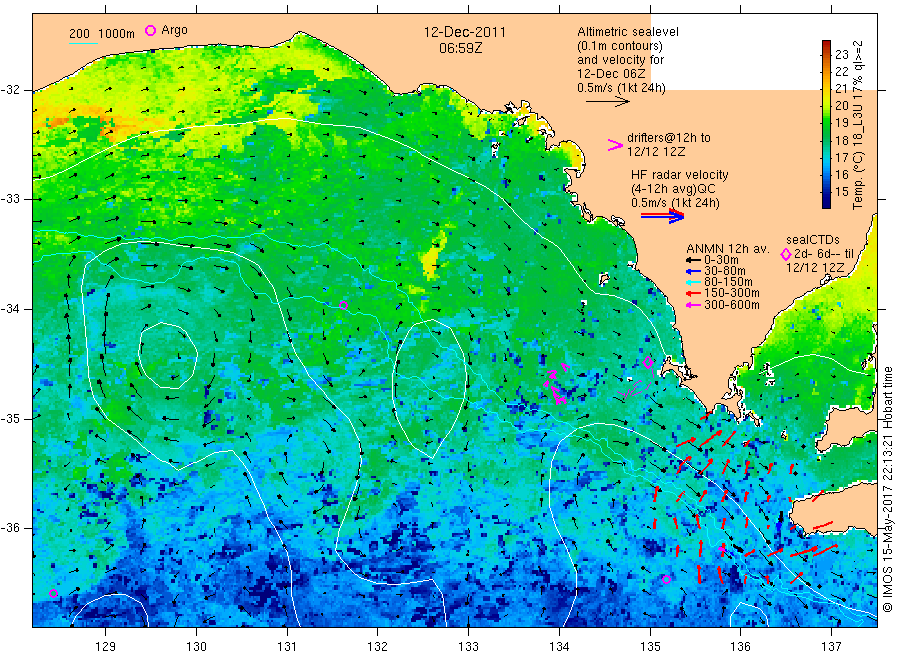Click the red and blue HF radar scale arrow
The image size is (900, 660).
(x=662, y=216)
